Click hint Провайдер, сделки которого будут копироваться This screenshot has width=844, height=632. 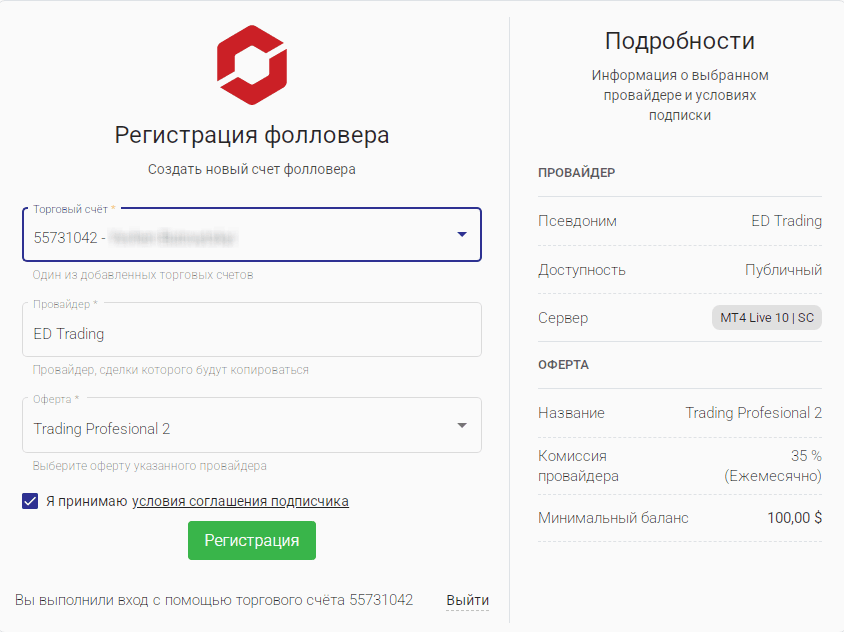coord(171,370)
